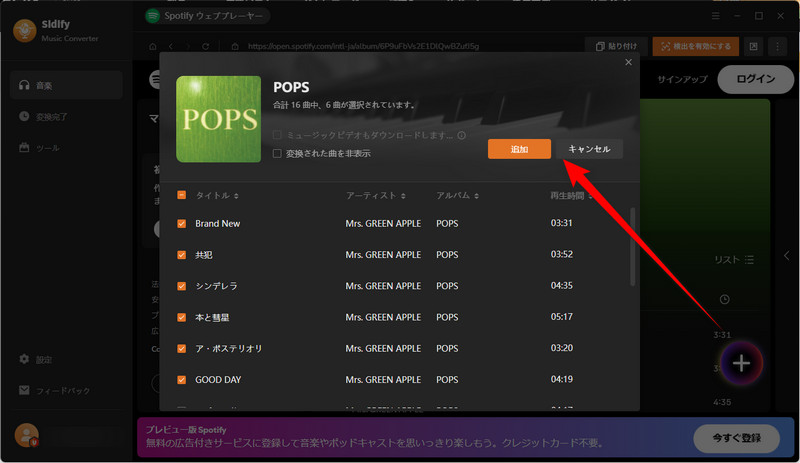The width and height of the screenshot is (800, 463).
Task: Click the 検出を有効にする button
Action: click(695, 46)
